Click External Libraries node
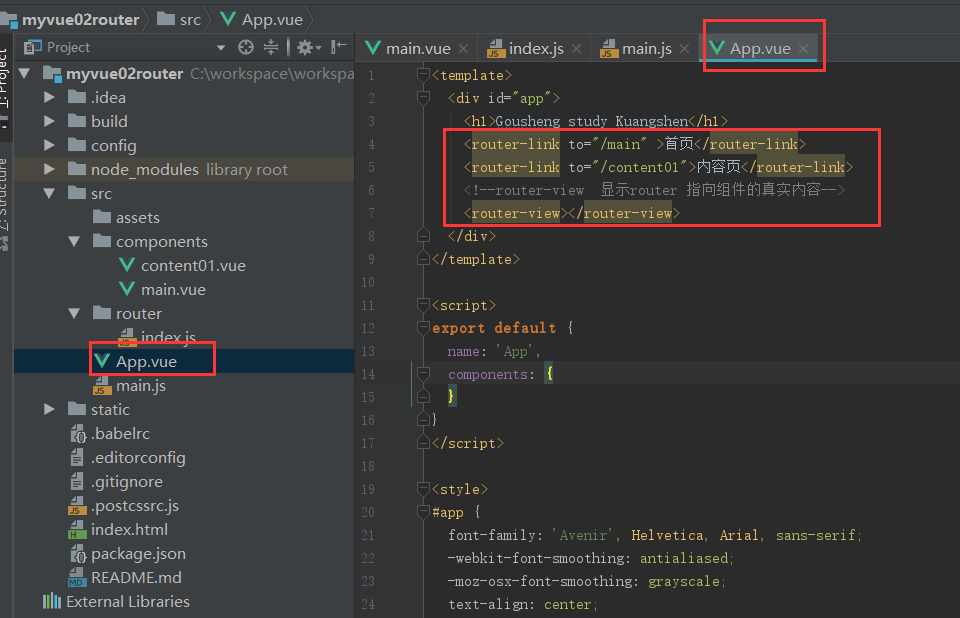Viewport: 960px width, 618px height. [x=128, y=601]
